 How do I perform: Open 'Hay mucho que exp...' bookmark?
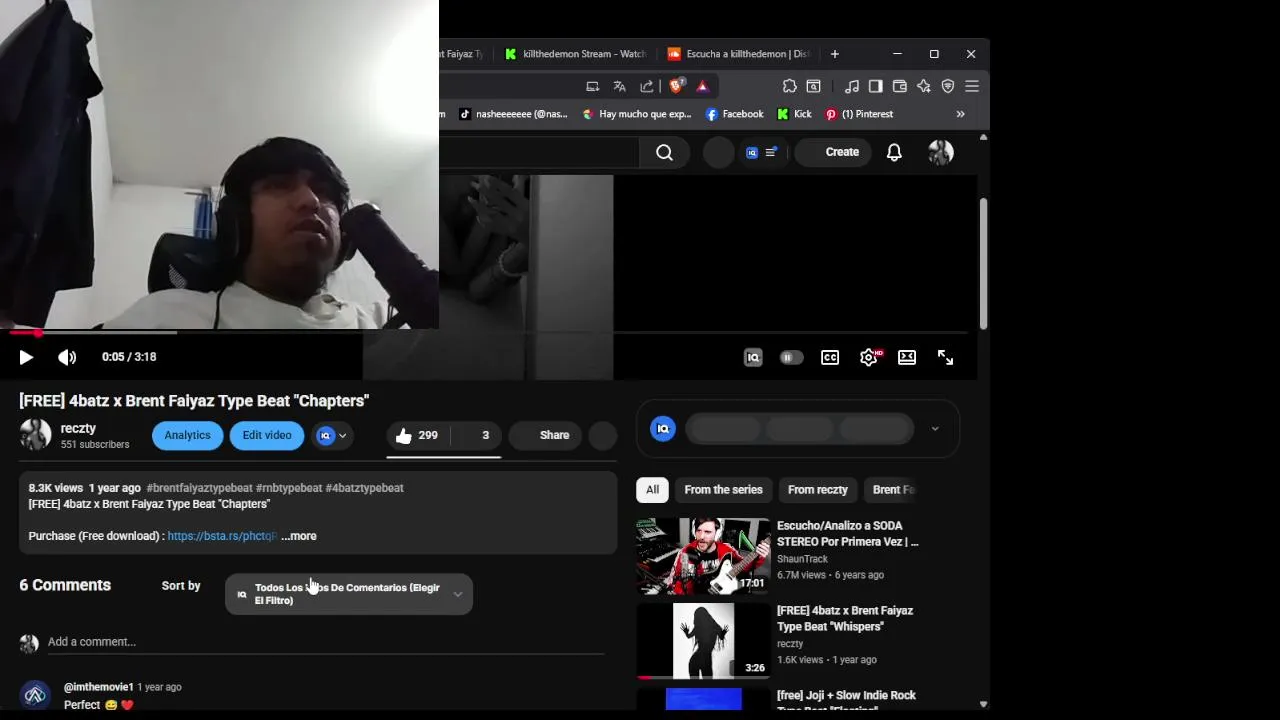(637, 114)
